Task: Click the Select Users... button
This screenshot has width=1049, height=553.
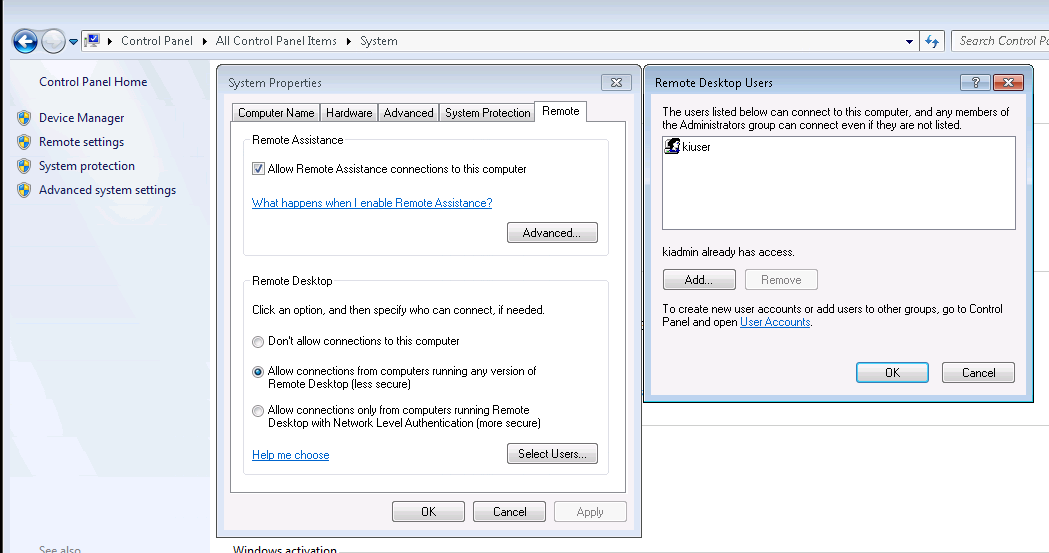Action: [552, 454]
